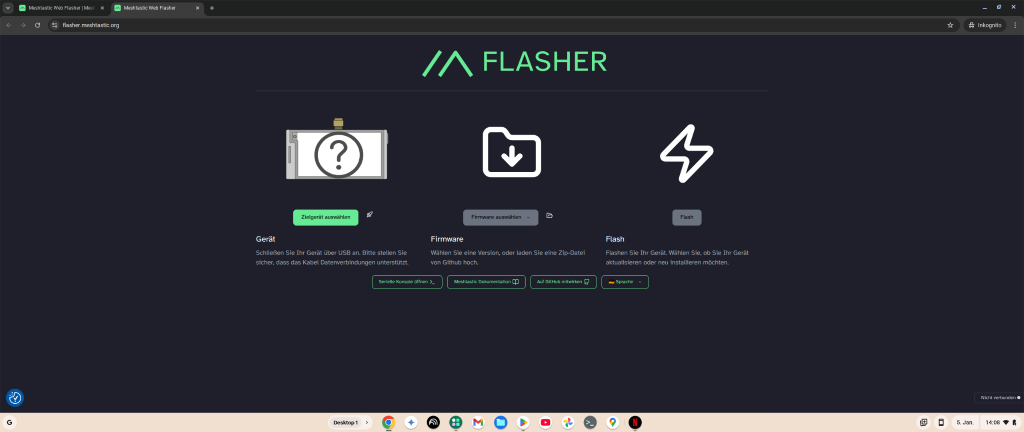
Task: Open a new browser tab with plus button
Action: [x=212, y=8]
